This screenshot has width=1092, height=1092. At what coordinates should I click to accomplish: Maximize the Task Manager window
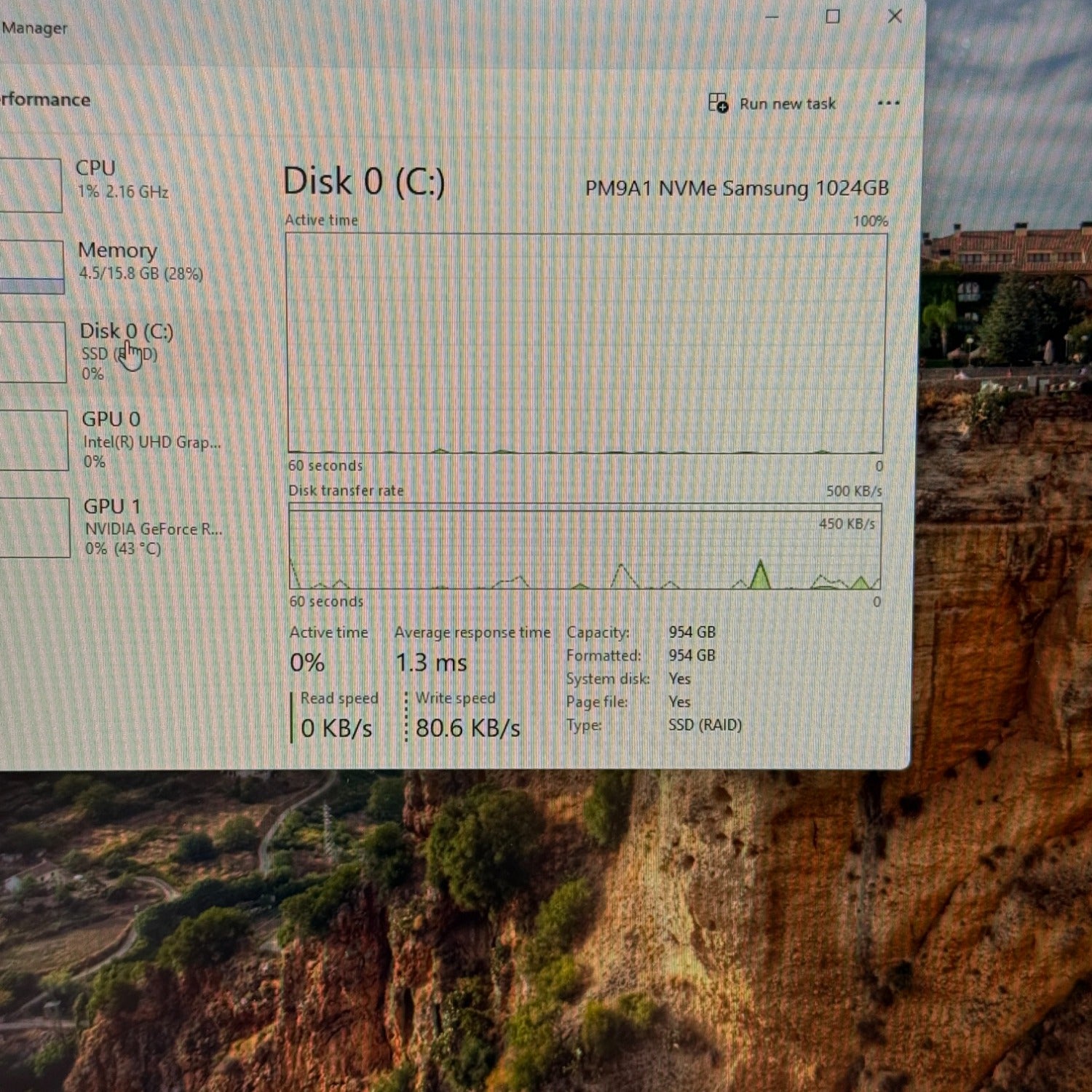point(833,17)
